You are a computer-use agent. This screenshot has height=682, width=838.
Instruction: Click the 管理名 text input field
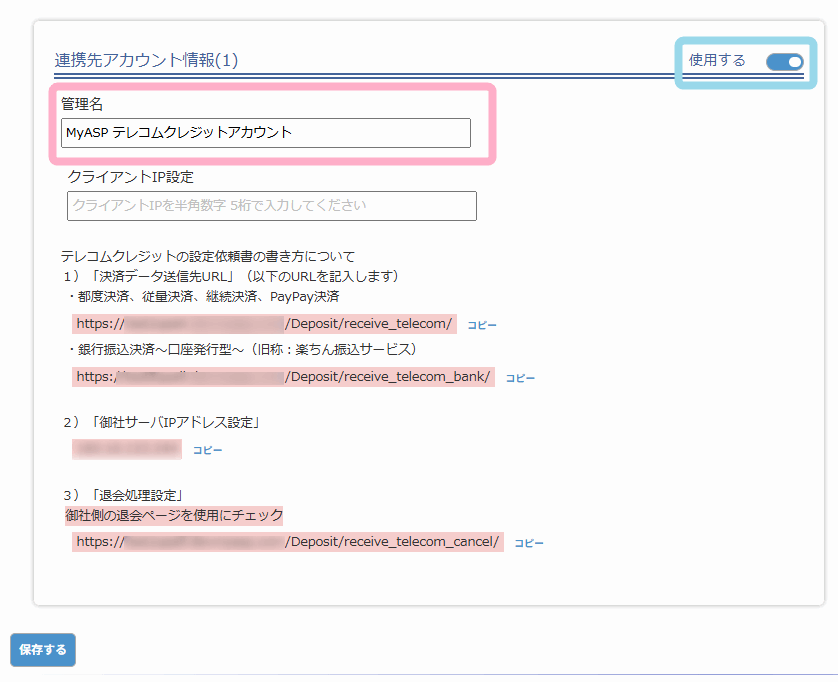265,133
